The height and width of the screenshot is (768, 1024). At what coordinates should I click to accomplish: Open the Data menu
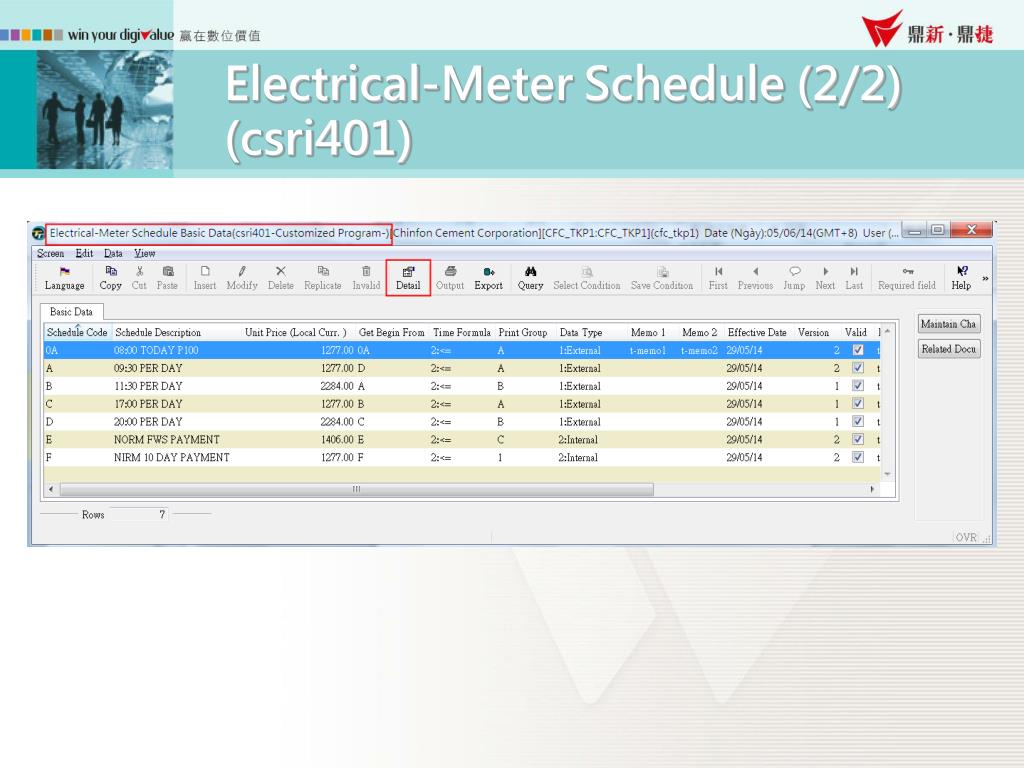pyautogui.click(x=113, y=253)
